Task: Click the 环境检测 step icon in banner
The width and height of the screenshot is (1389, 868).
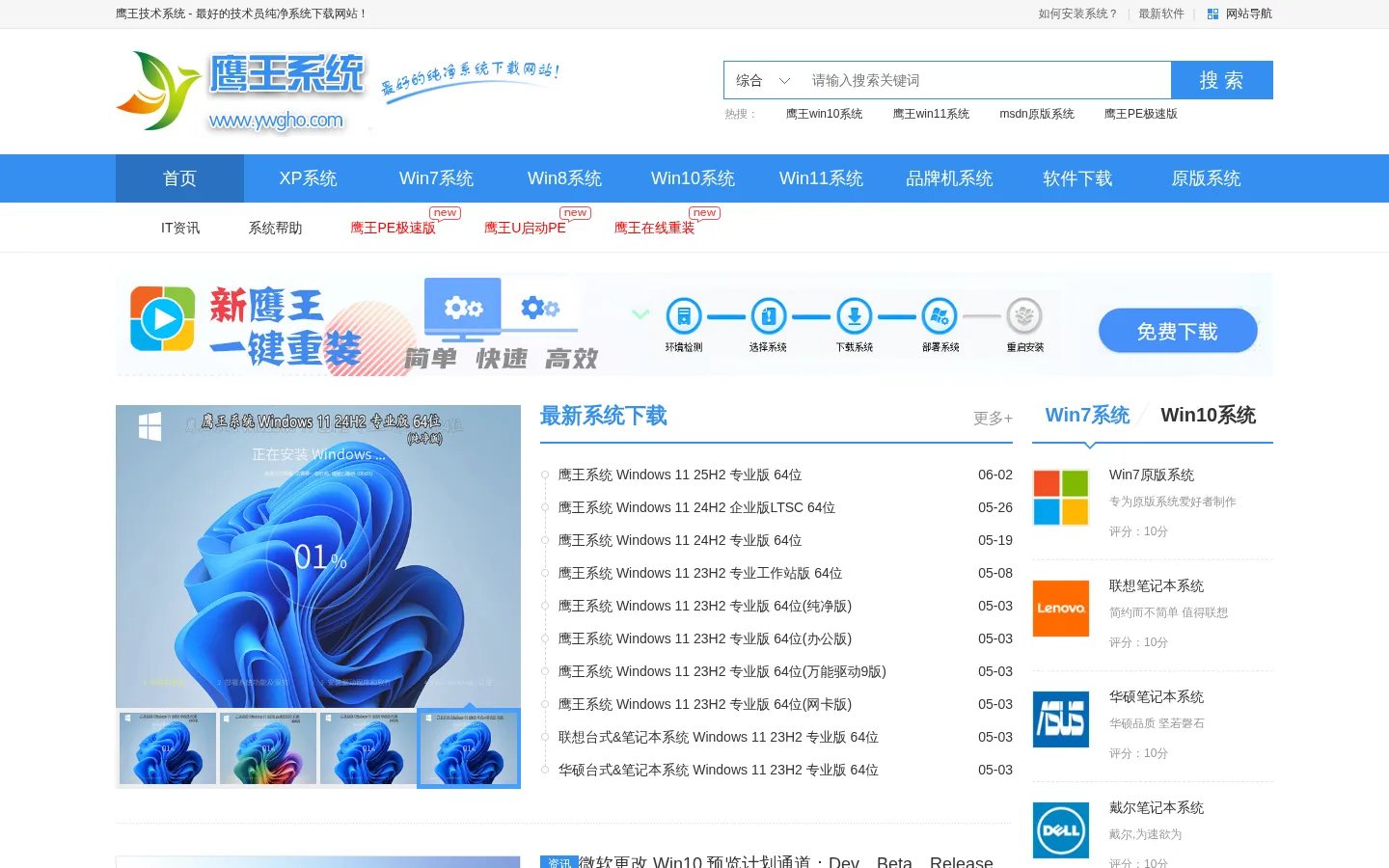Action: pos(684,316)
